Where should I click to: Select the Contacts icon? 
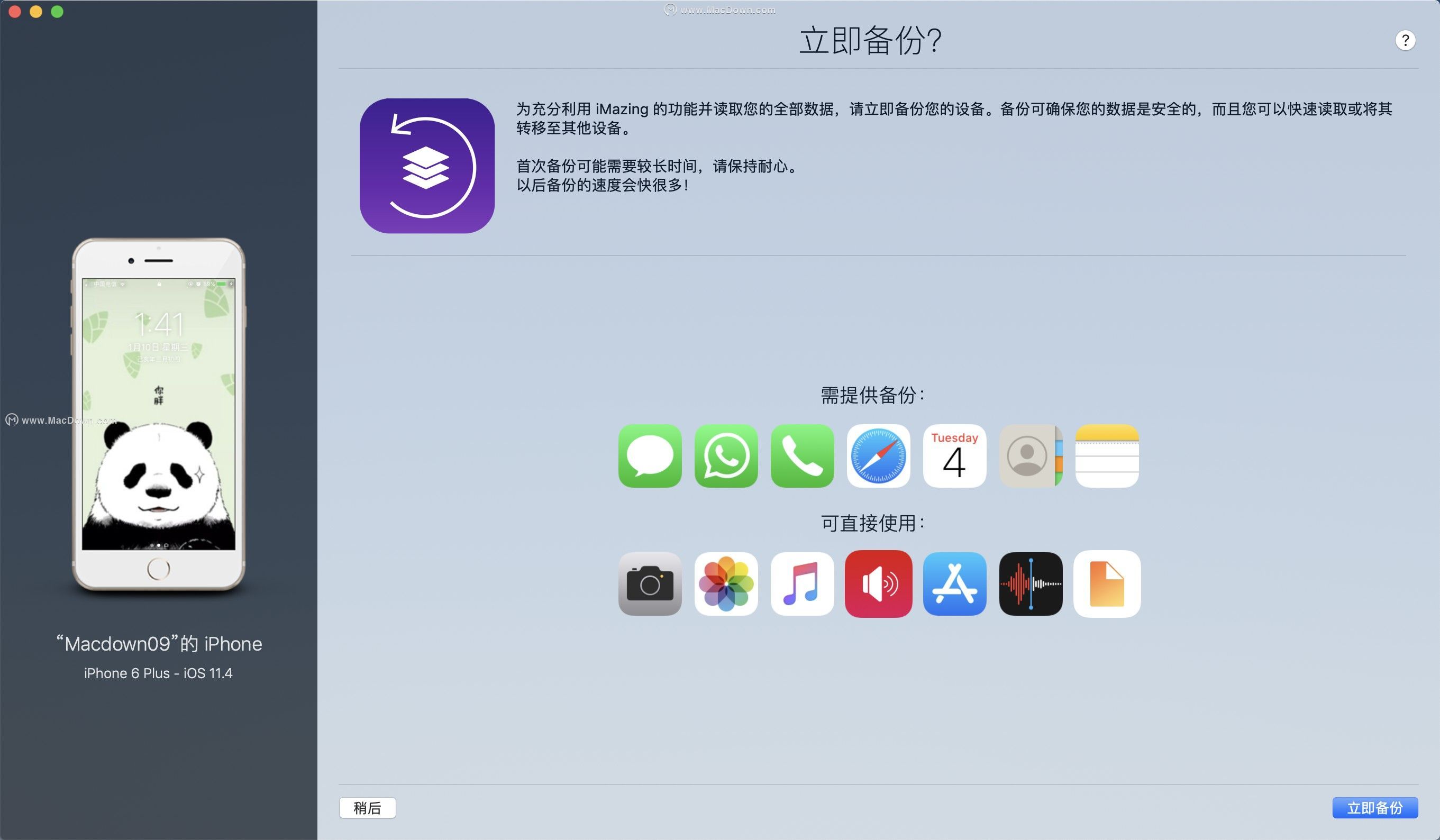coord(1031,455)
